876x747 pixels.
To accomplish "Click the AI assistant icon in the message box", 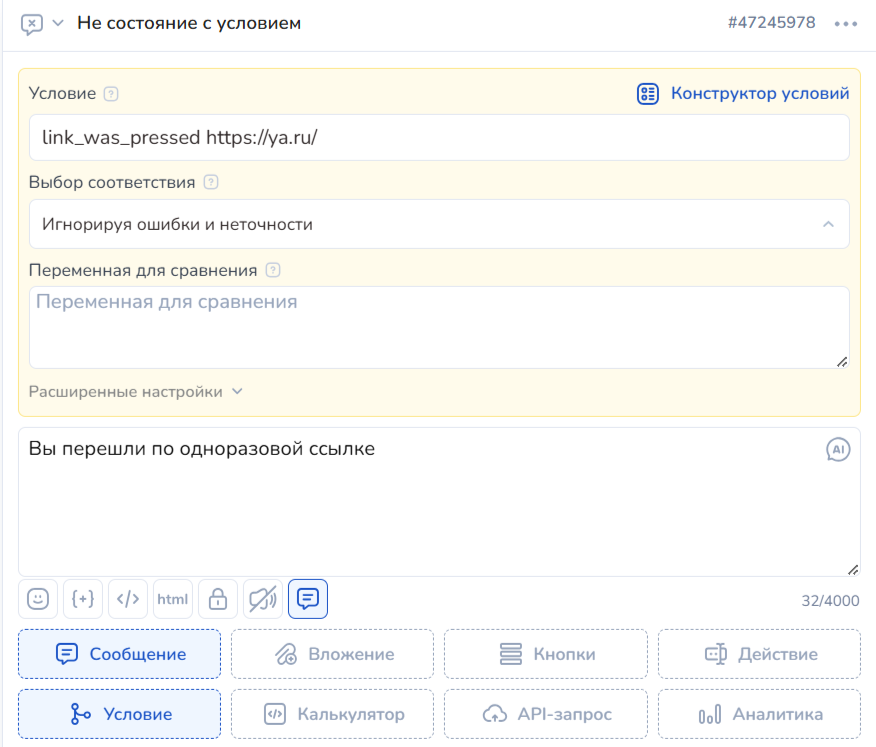I will coord(838,450).
